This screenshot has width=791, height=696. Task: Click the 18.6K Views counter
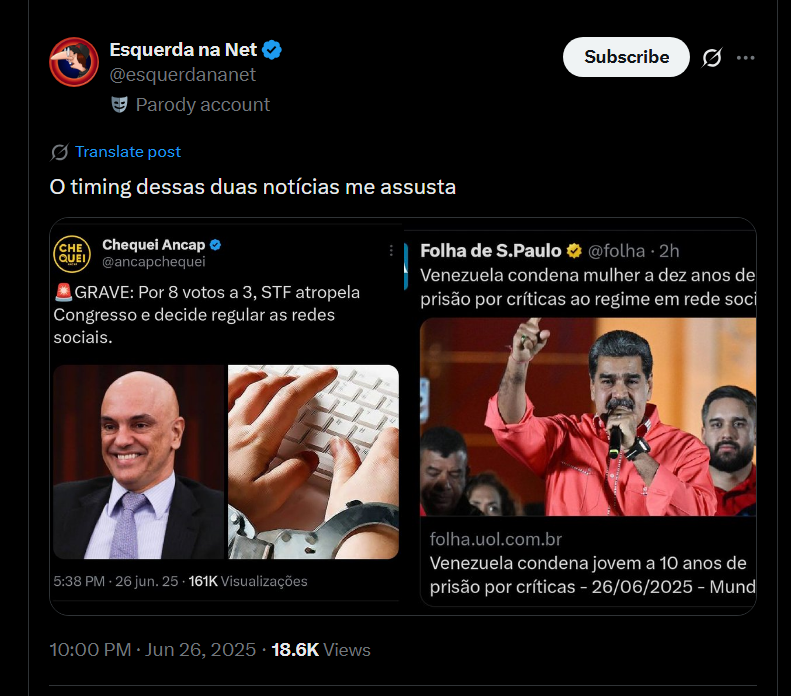321,650
